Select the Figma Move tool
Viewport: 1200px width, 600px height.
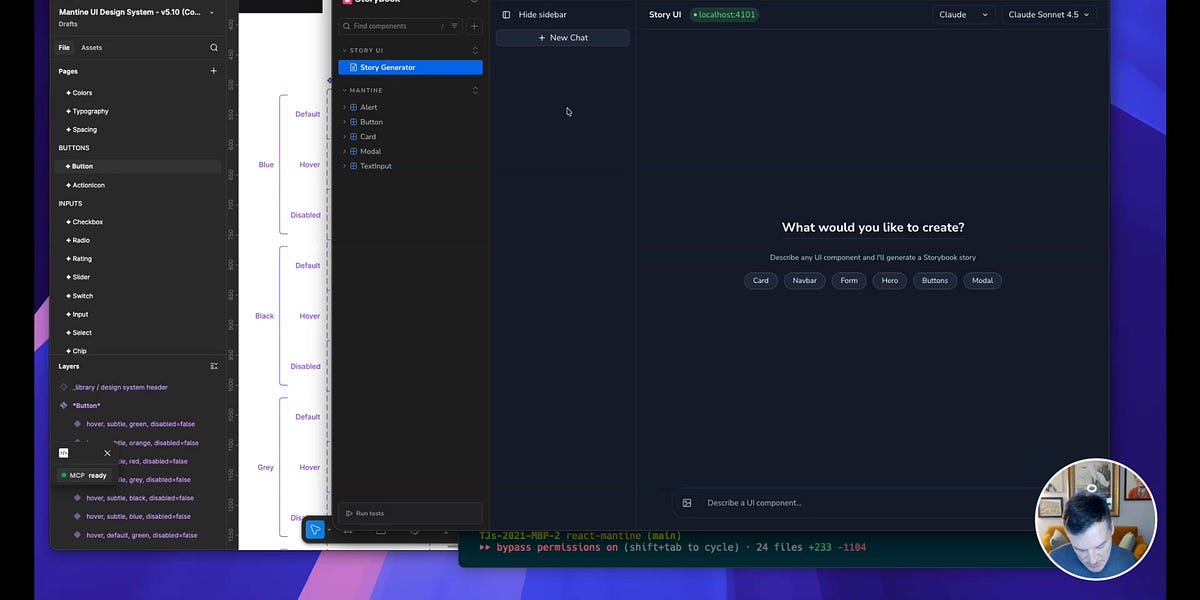pyautogui.click(x=315, y=530)
